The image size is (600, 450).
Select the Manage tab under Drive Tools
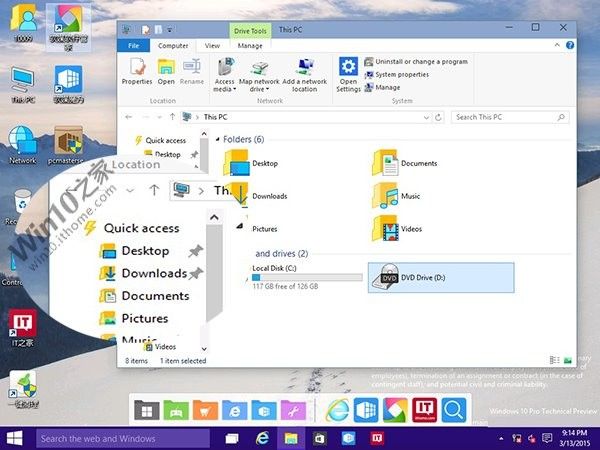tap(250, 45)
